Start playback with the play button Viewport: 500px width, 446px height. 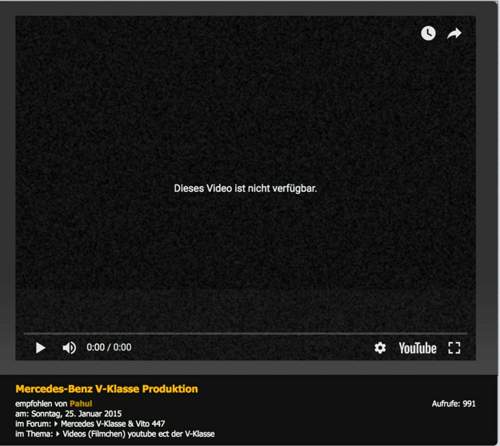[x=40, y=348]
